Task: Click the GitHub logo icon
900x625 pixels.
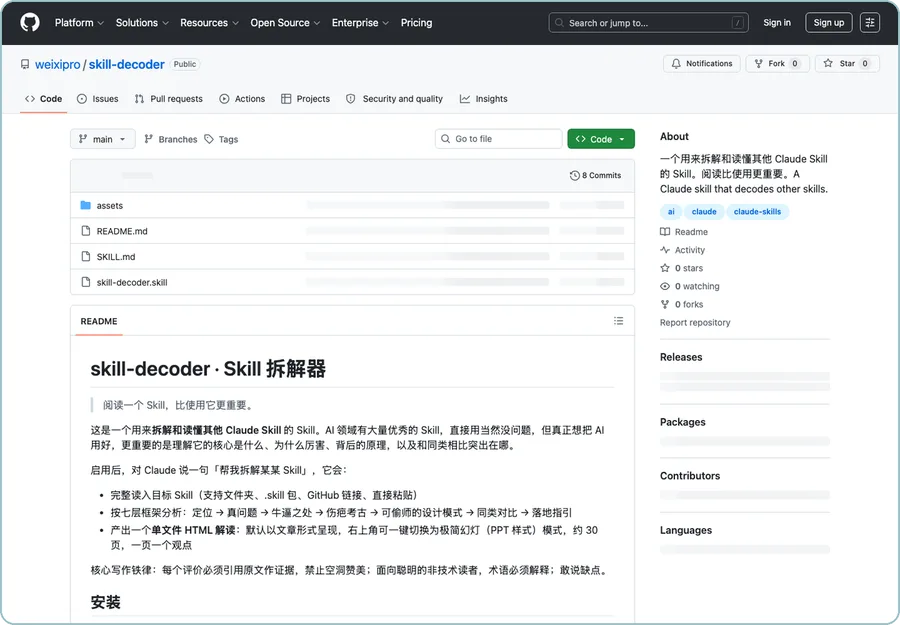Action: [x=30, y=22]
